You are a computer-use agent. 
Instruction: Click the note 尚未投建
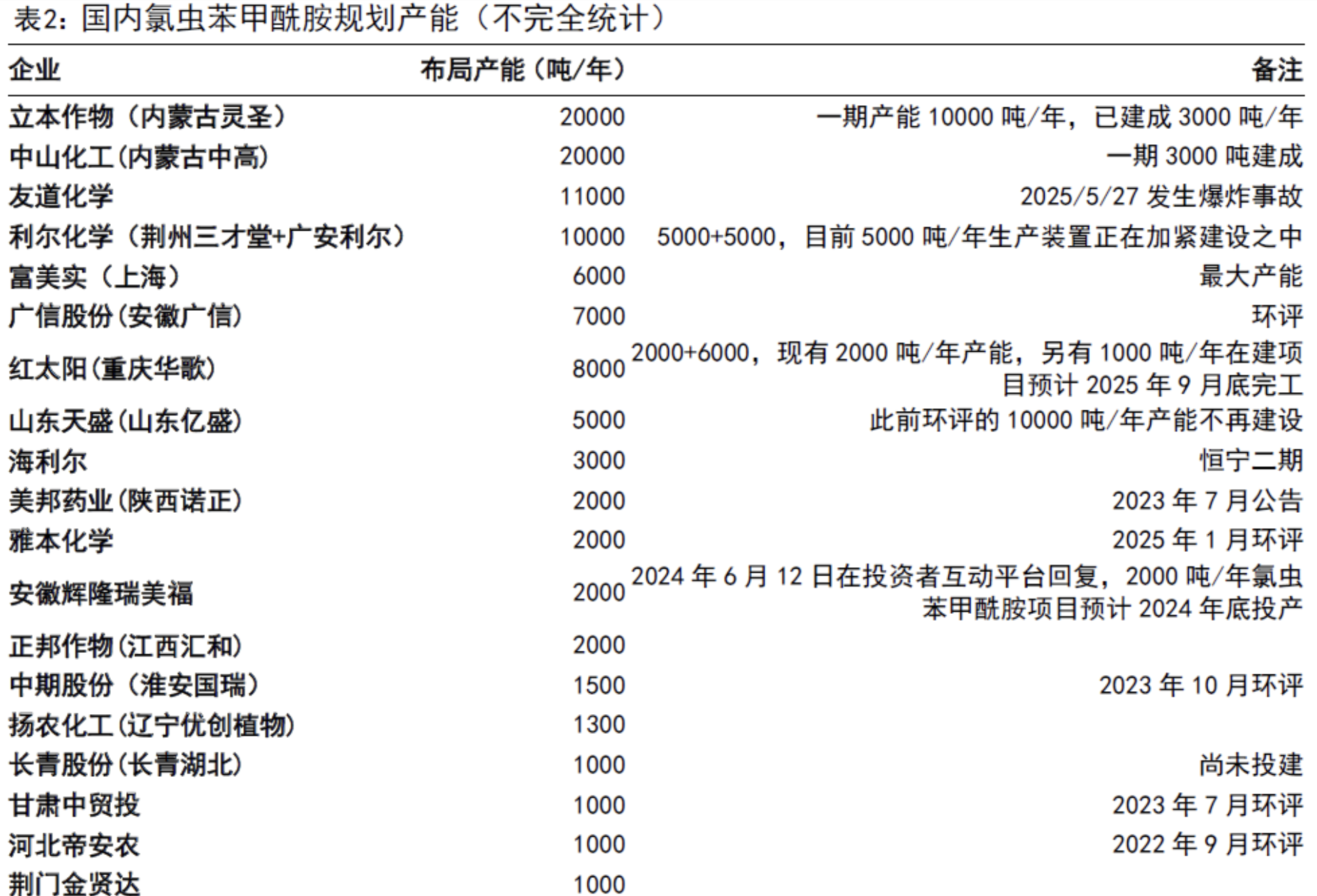point(1251,765)
